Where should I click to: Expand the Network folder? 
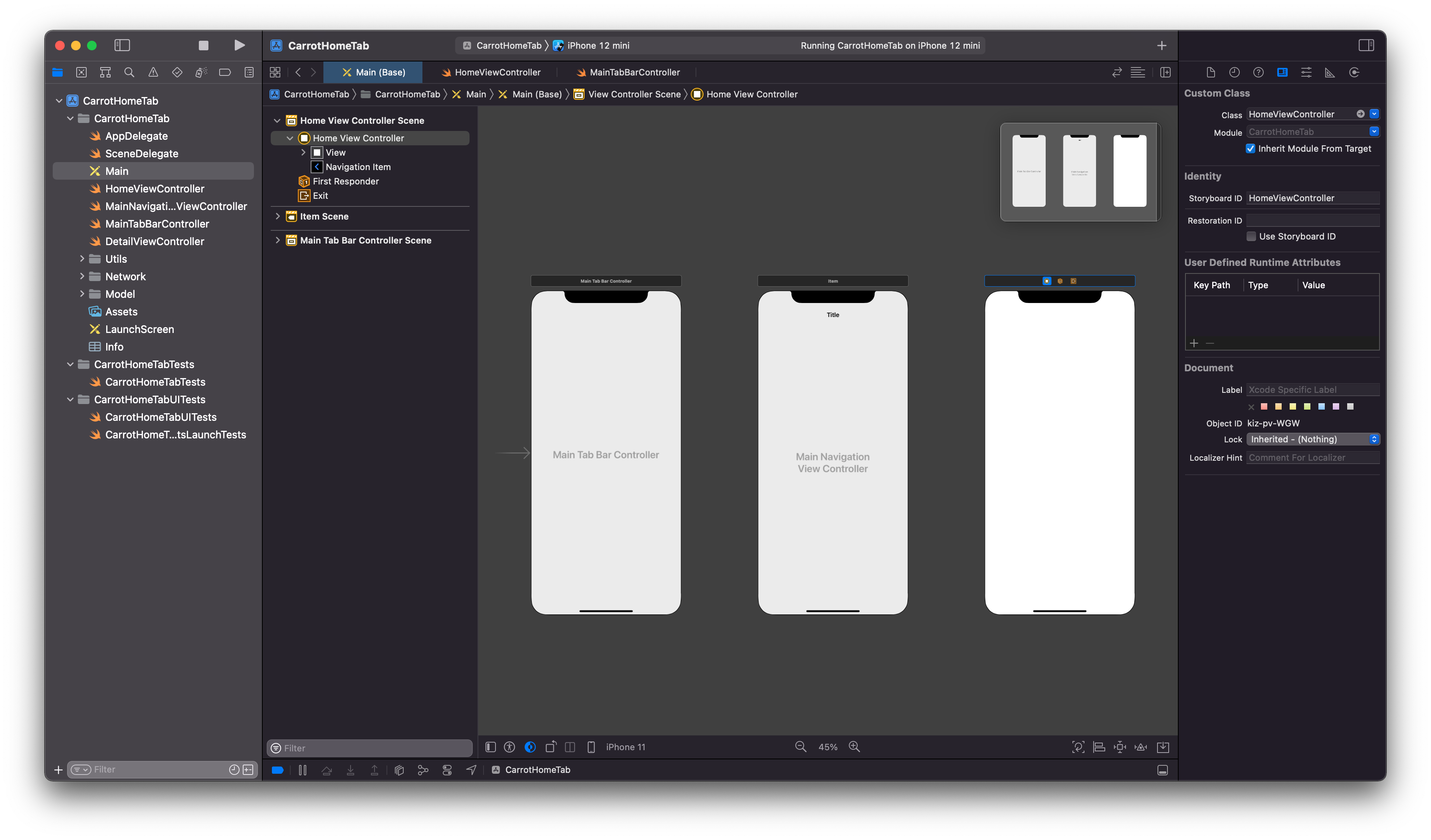[x=82, y=277]
